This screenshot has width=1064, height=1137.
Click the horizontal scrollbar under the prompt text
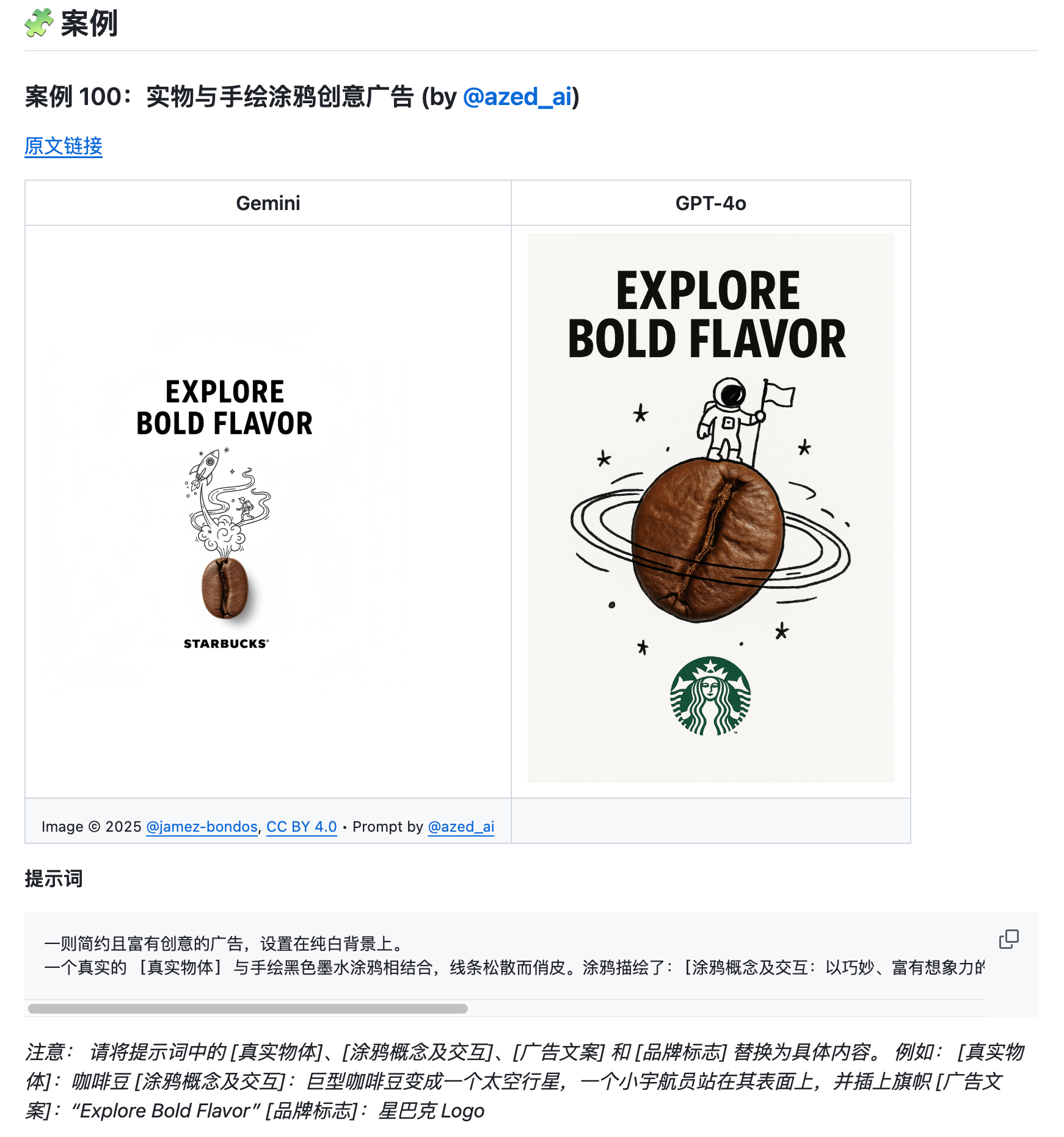[x=248, y=1009]
